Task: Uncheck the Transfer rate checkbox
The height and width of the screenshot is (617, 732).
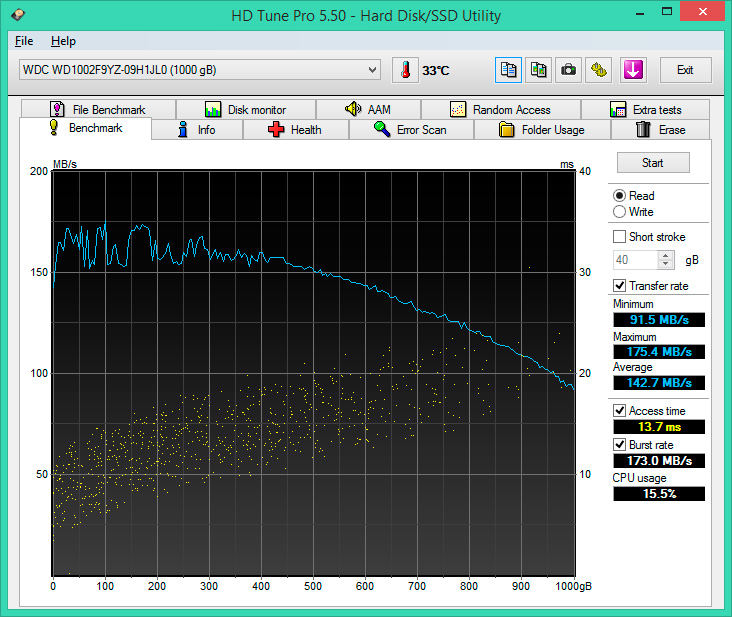Action: tap(620, 286)
